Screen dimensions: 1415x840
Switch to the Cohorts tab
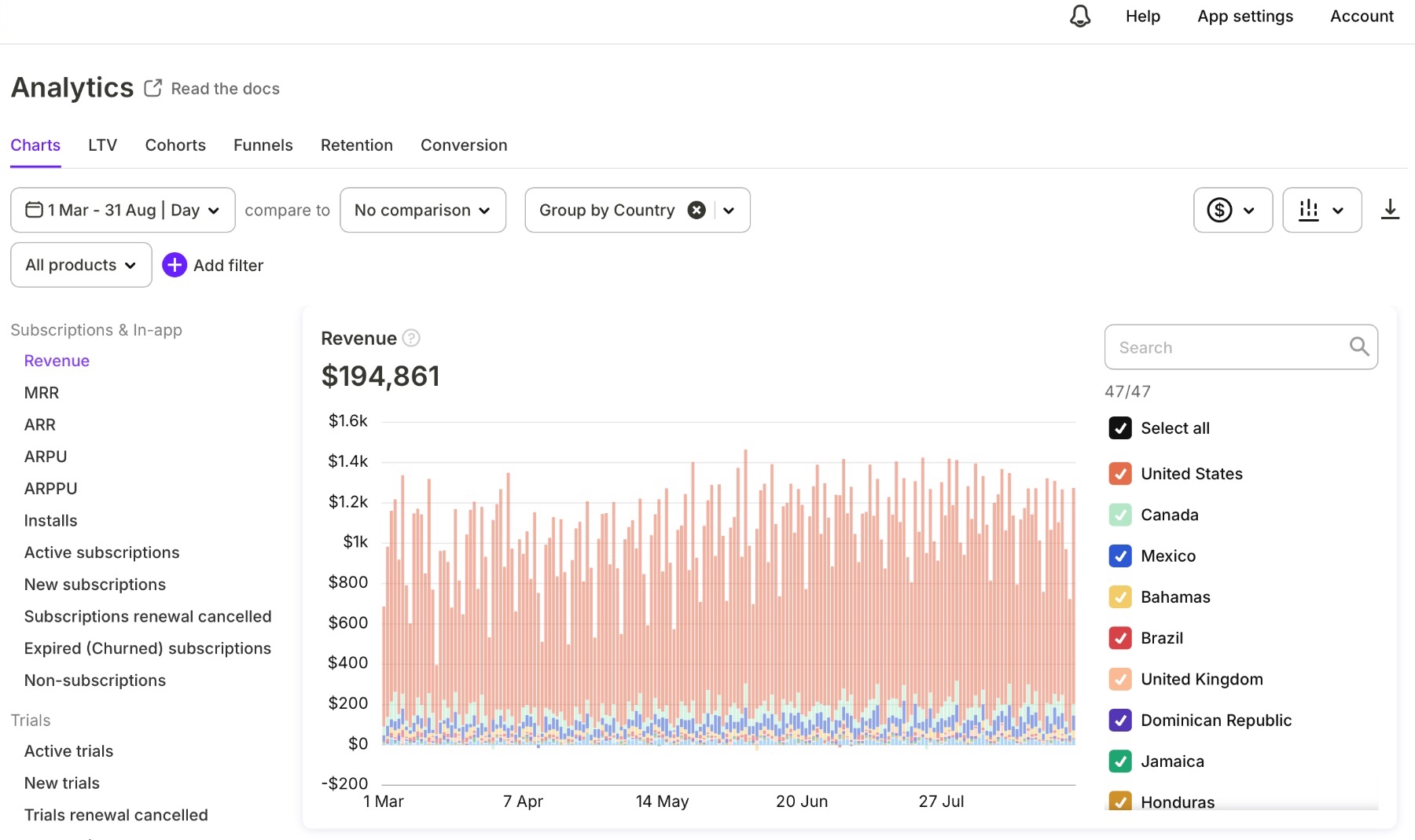[x=175, y=145]
